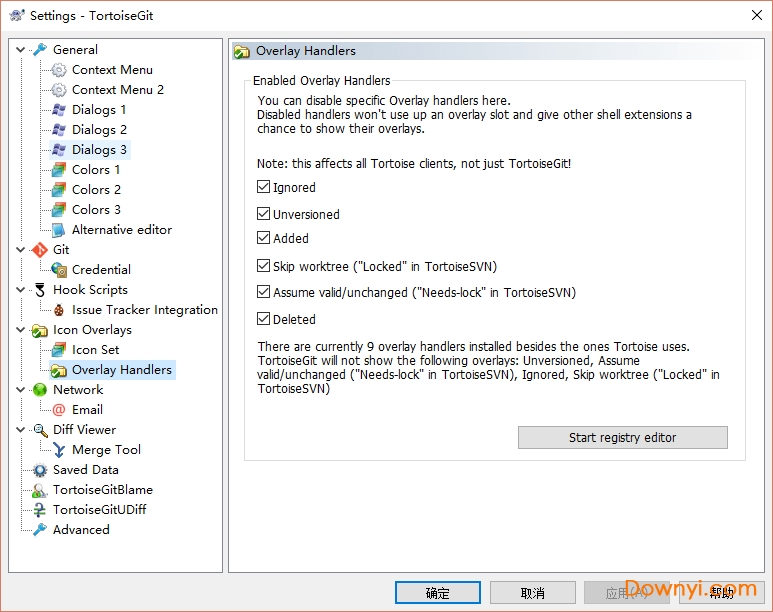Click the Context Menu 2 gear icon
The width and height of the screenshot is (773, 612).
[x=59, y=90]
